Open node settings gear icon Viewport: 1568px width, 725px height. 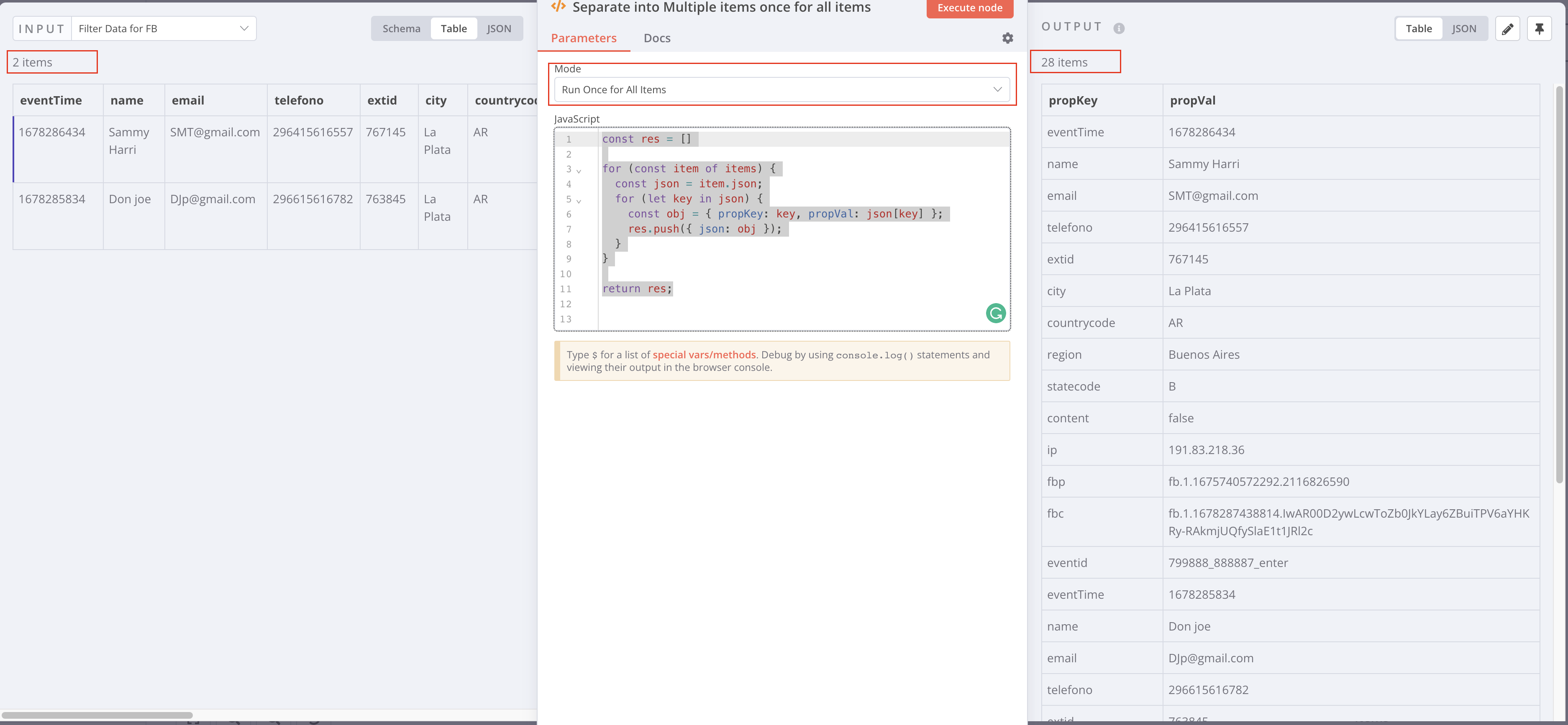(x=1007, y=38)
